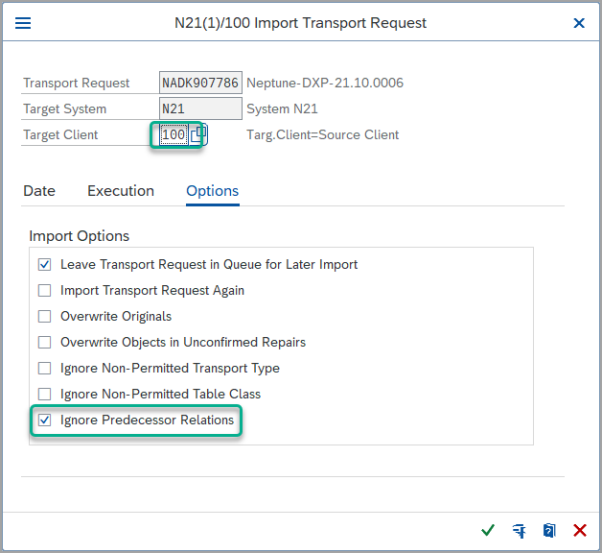
Task: Click the display queue filter icon
Action: pos(519,532)
